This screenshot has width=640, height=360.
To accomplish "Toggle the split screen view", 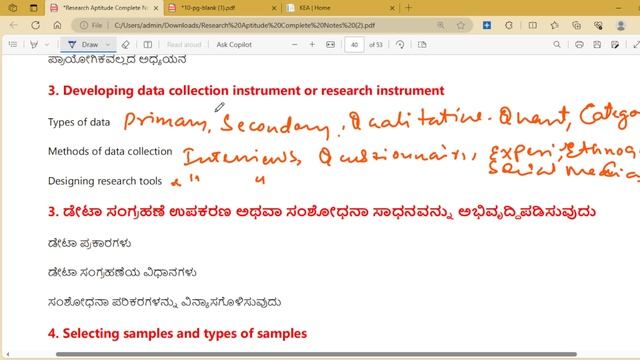I will tap(533, 25).
